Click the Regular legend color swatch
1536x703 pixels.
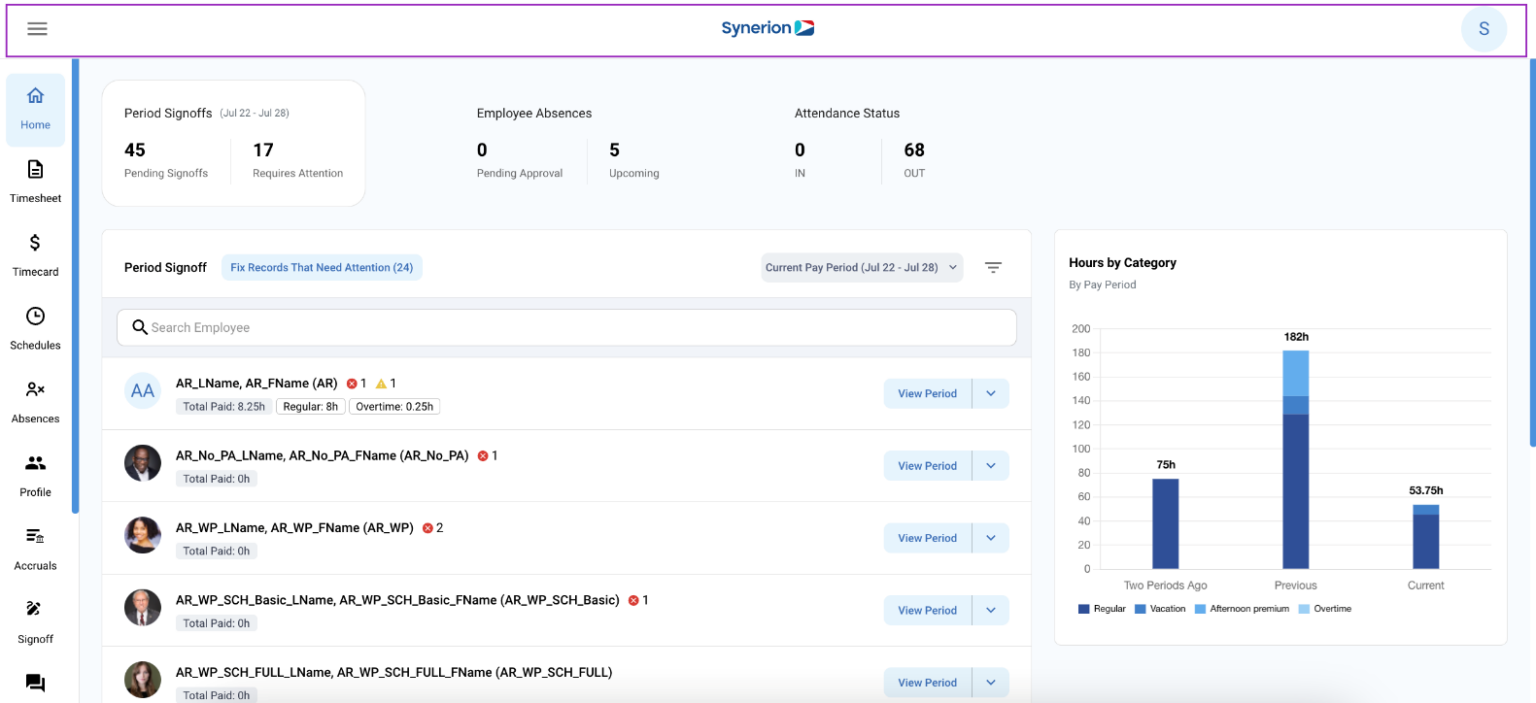pyautogui.click(x=1083, y=608)
